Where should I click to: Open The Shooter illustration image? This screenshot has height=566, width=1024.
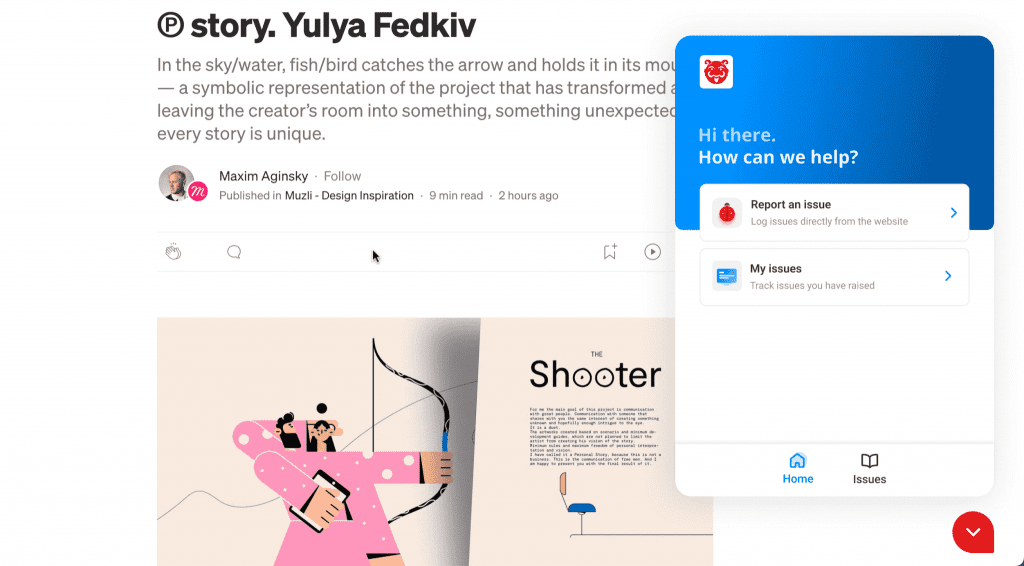click(434, 442)
